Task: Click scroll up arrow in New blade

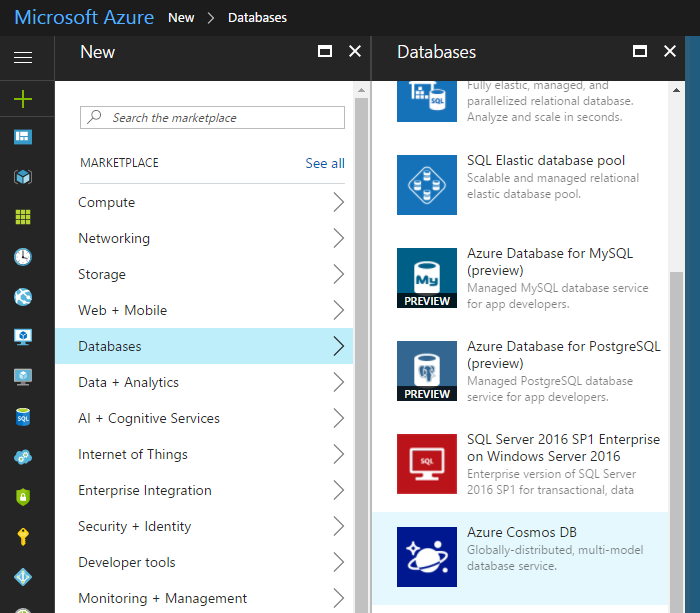Action: (x=361, y=90)
